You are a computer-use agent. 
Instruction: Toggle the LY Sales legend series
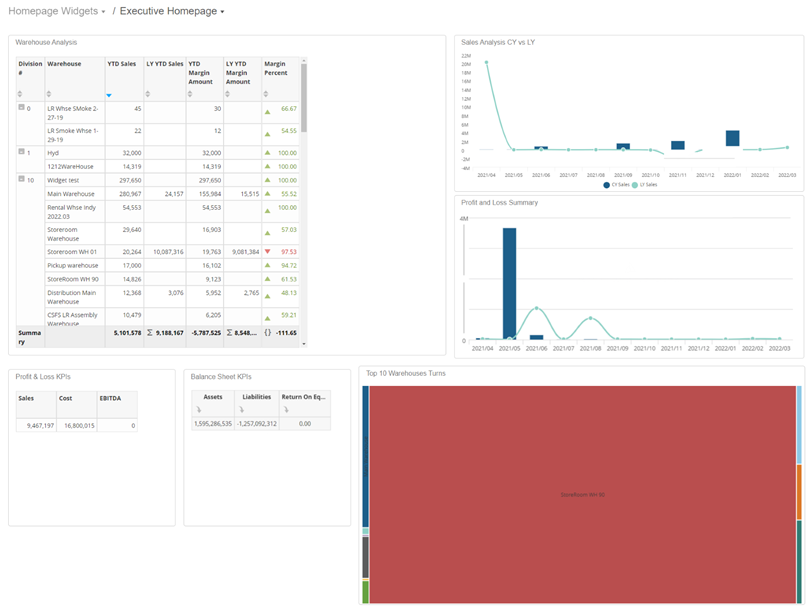click(645, 185)
